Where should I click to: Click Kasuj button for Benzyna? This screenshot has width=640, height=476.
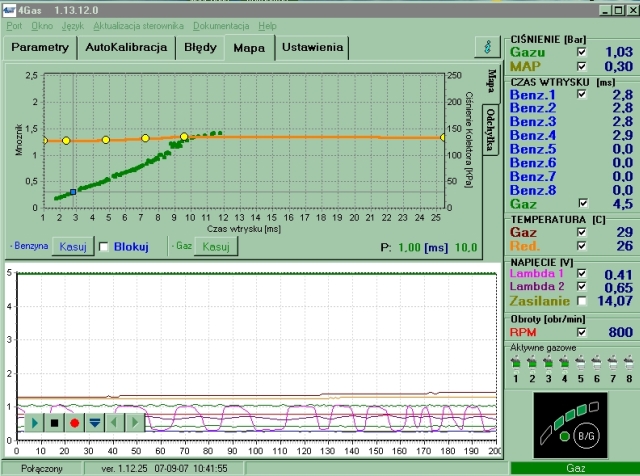pyautogui.click(x=73, y=247)
